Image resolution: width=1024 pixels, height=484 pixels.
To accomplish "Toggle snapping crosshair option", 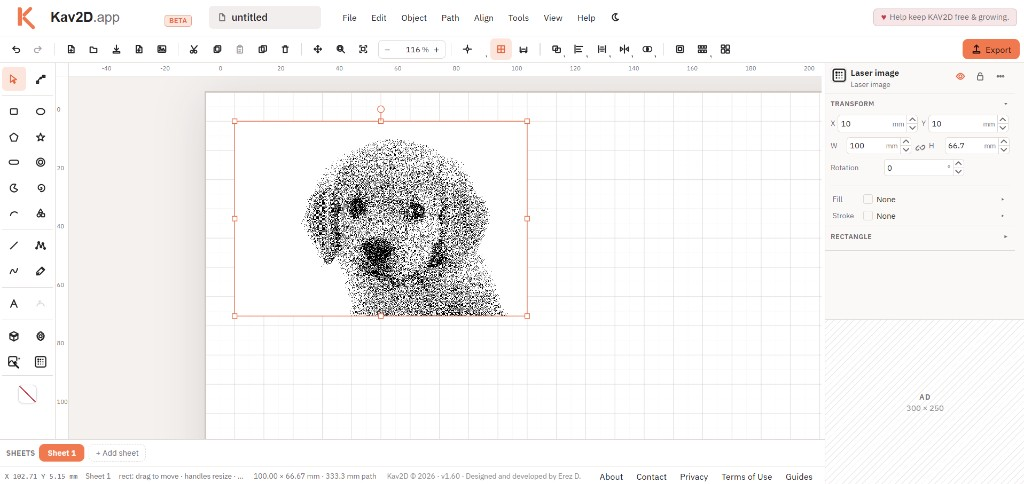I will click(467, 50).
